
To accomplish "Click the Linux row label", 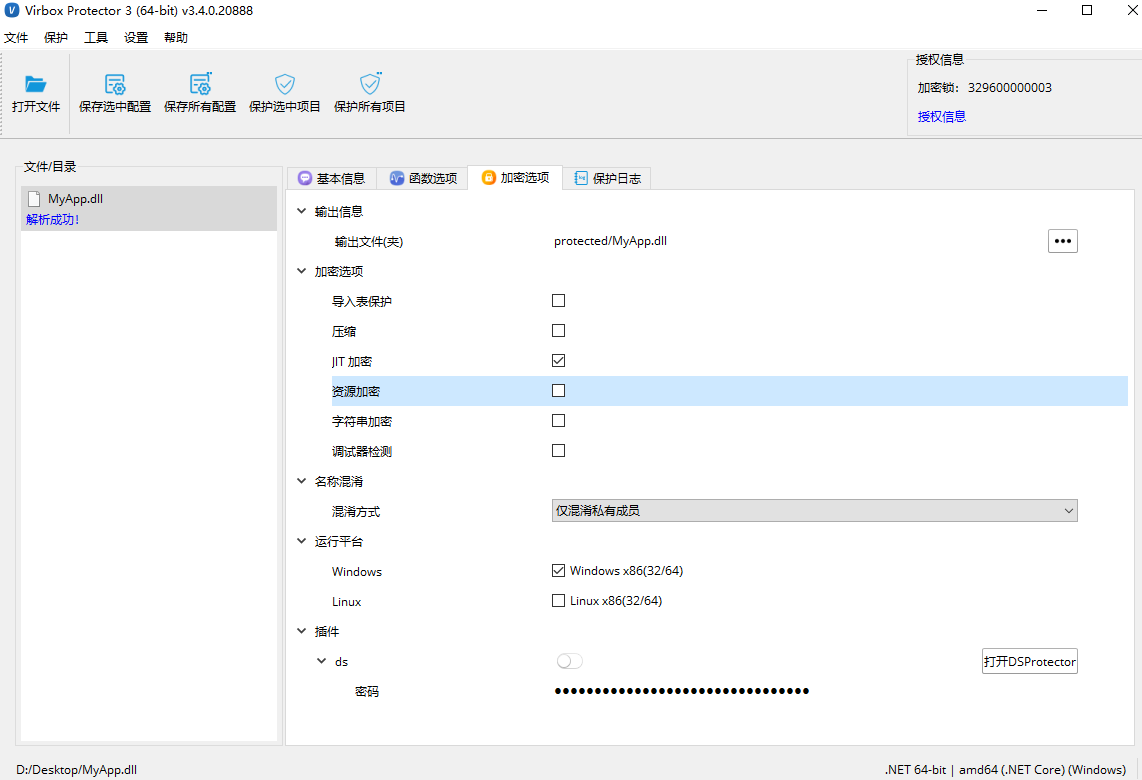I will coord(347,602).
